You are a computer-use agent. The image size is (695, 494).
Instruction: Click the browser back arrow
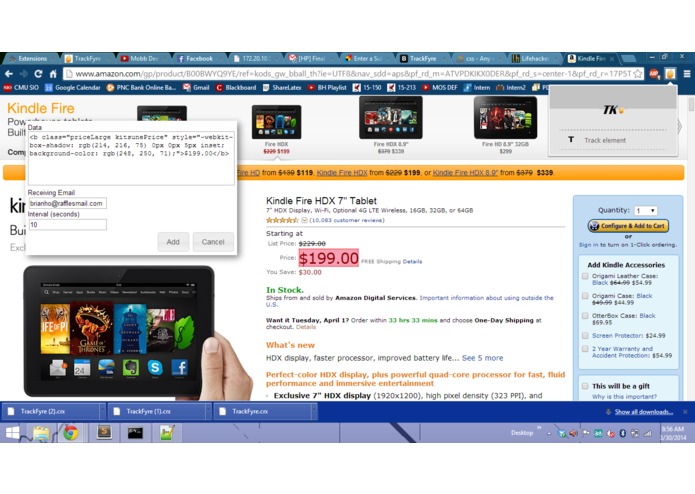point(9,74)
